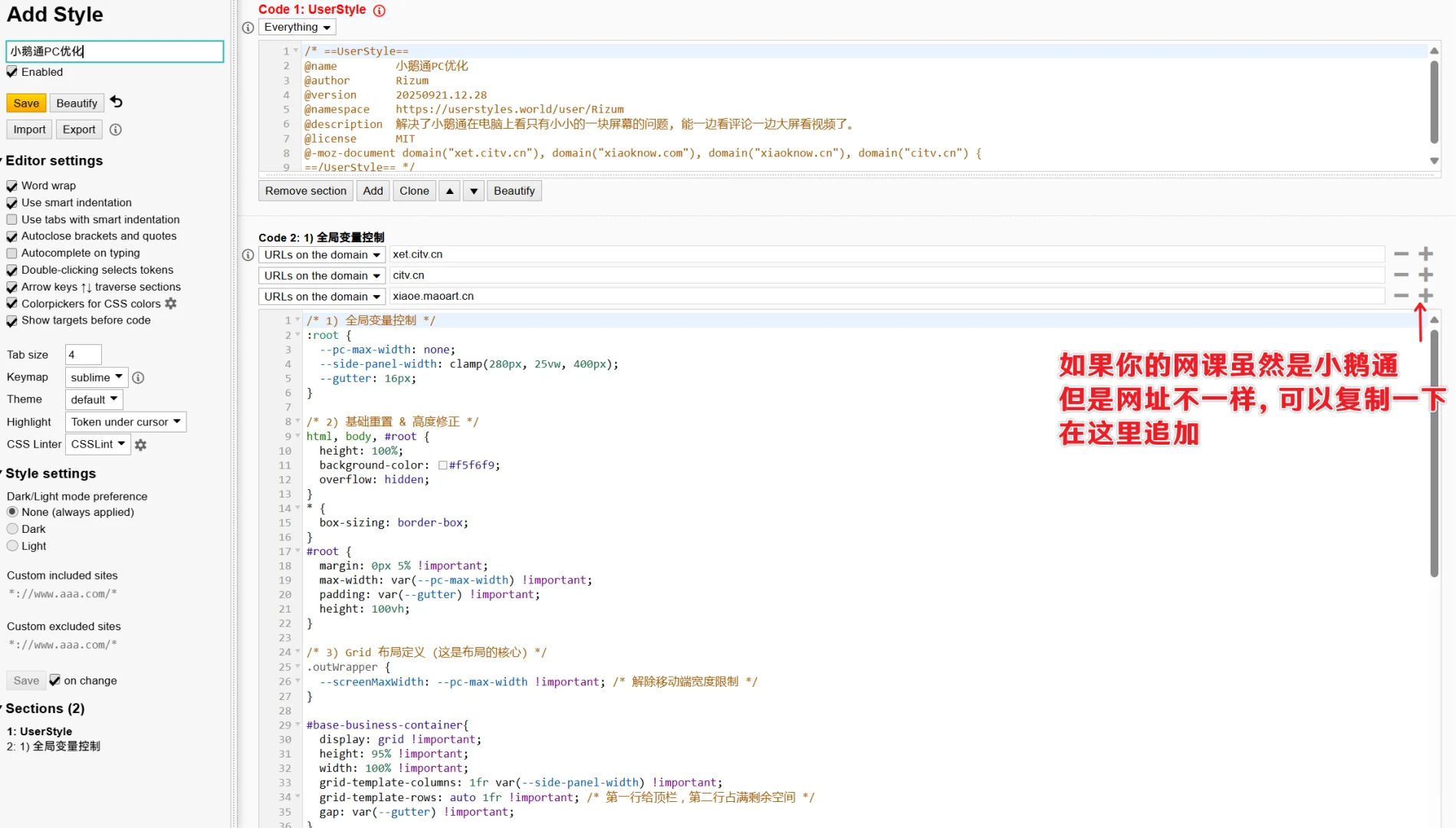
Task: Remove the xet.citv.cn target with minus
Action: coord(1401,254)
